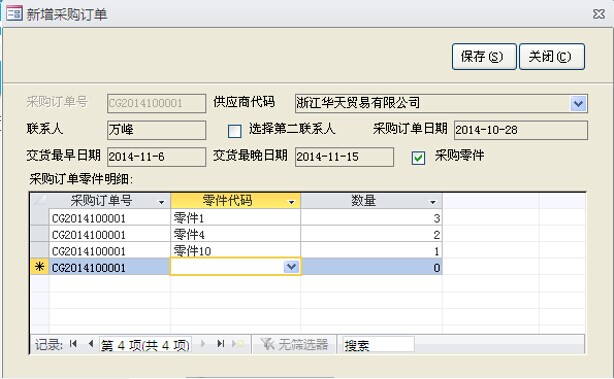This screenshot has height=379, width=614.
Task: Click the next record arrow
Action: coord(203,344)
